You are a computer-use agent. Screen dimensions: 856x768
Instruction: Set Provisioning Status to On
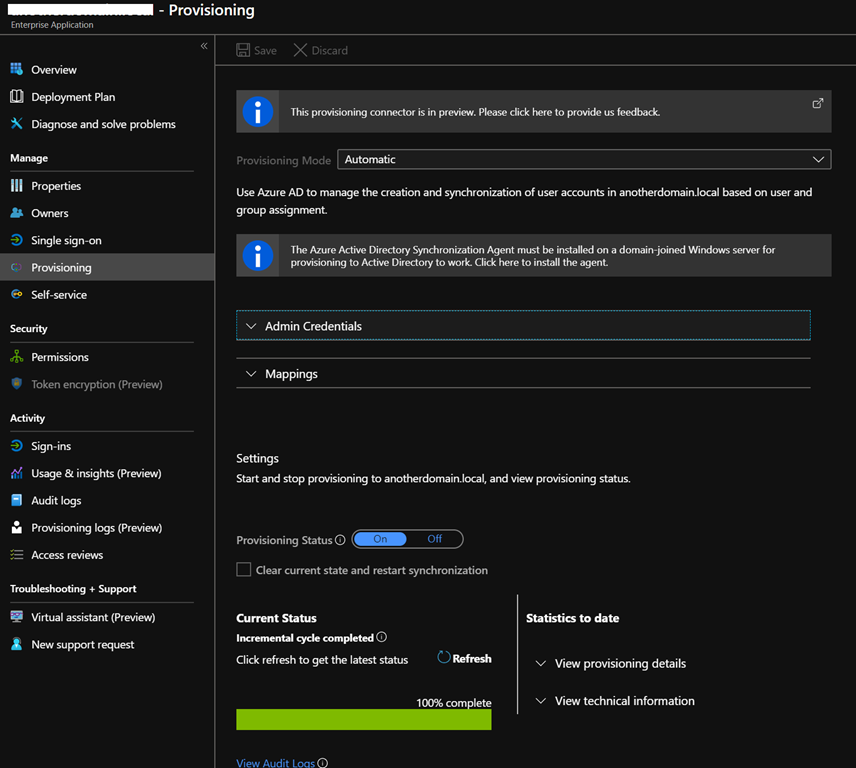(x=380, y=539)
